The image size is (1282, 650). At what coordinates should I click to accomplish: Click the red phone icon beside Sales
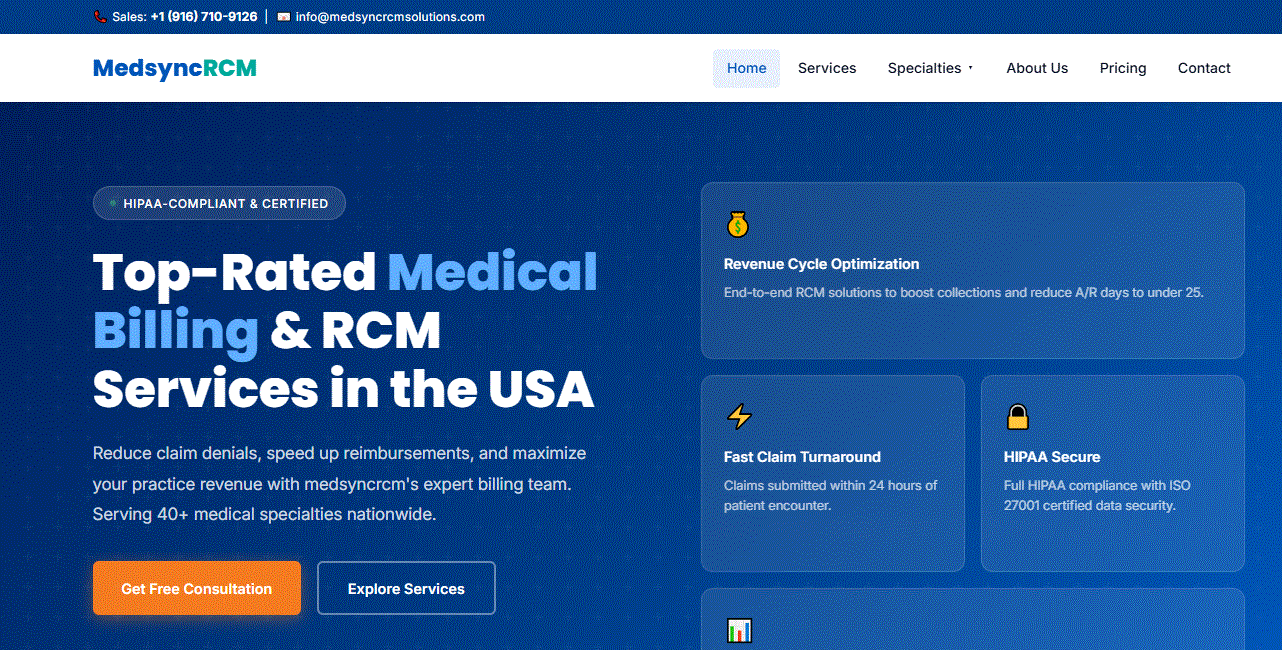100,17
